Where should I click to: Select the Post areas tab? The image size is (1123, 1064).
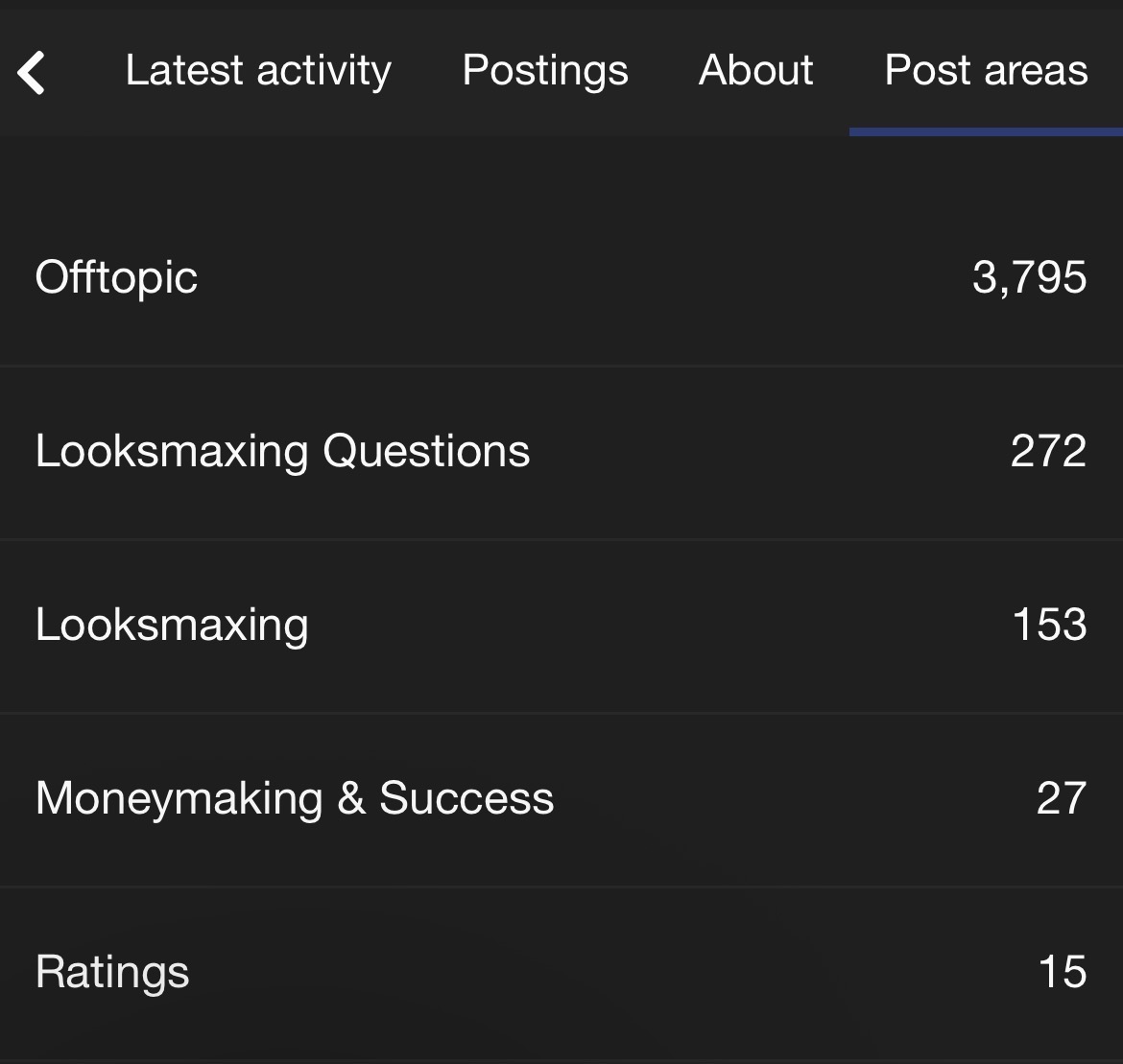tap(986, 70)
